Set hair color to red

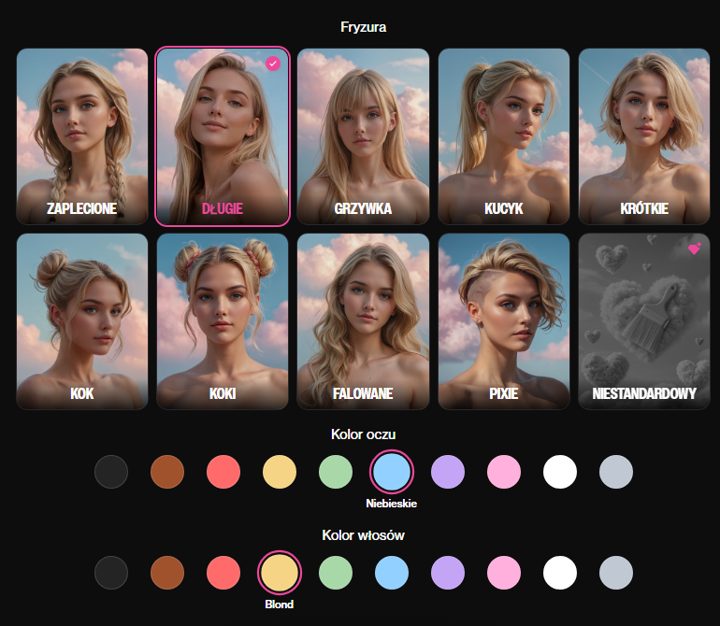point(223,573)
